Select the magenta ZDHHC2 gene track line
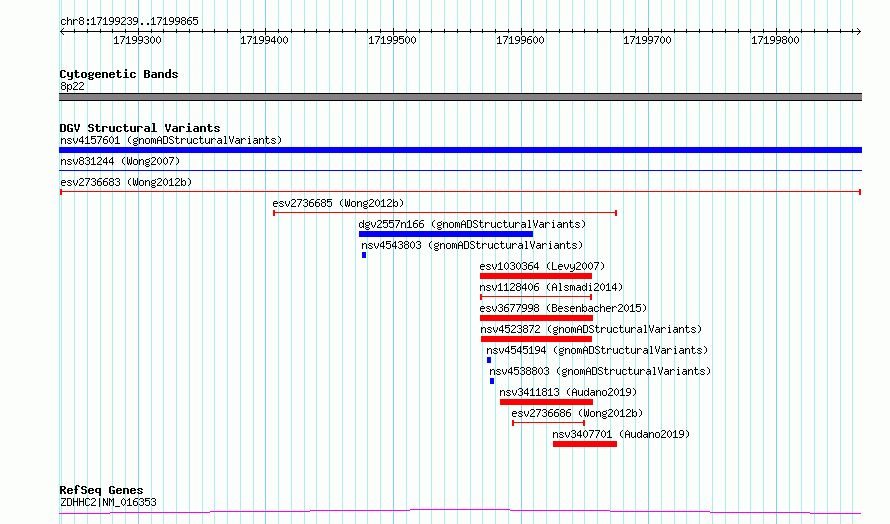890x524 pixels. click(x=460, y=512)
